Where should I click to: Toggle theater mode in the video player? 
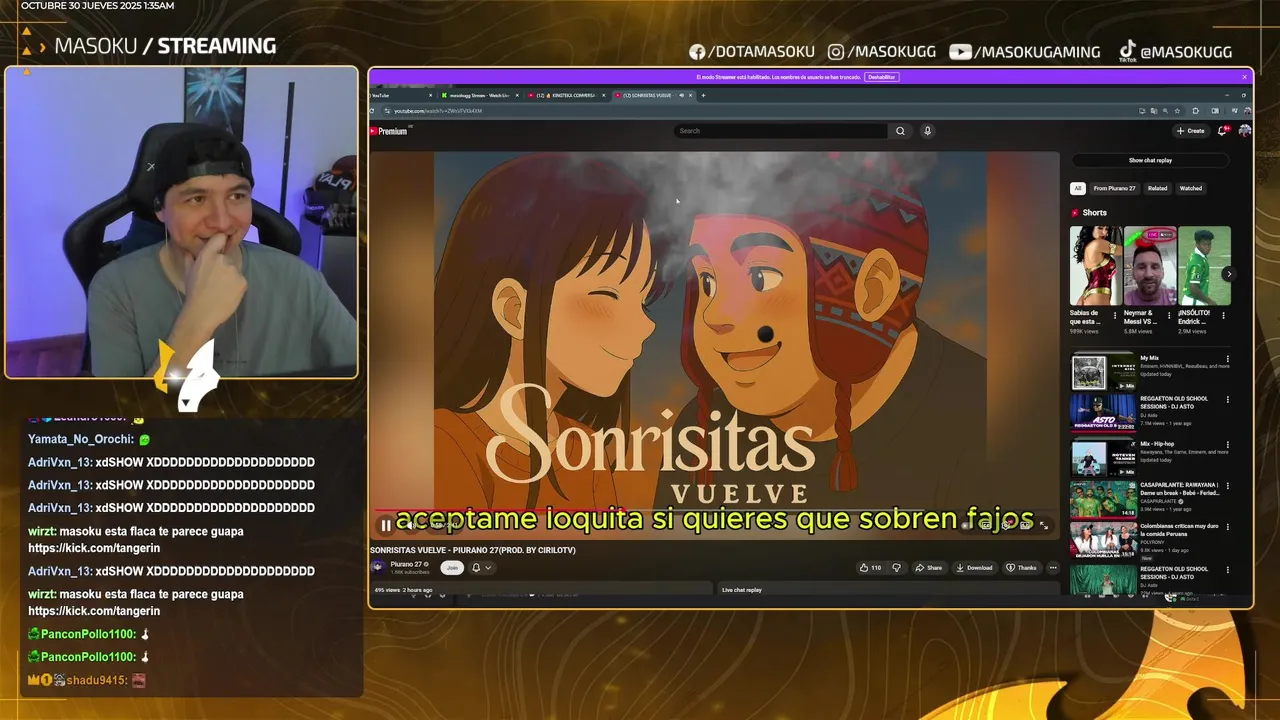coord(1025,525)
